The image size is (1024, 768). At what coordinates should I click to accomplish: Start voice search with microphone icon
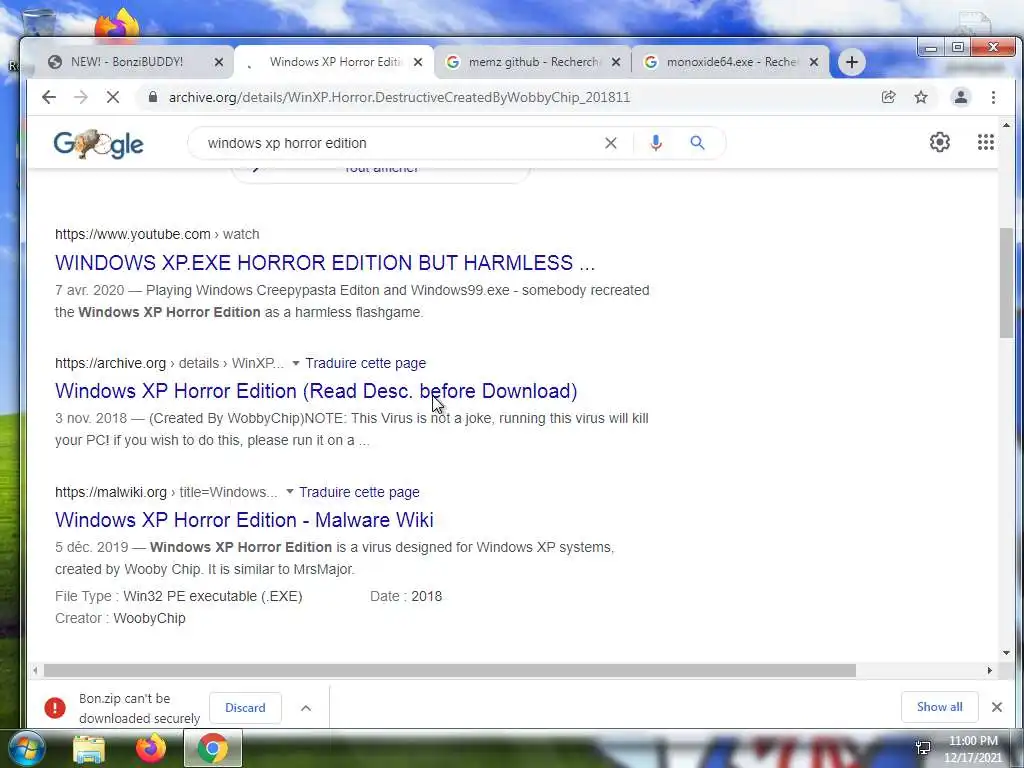pos(656,143)
